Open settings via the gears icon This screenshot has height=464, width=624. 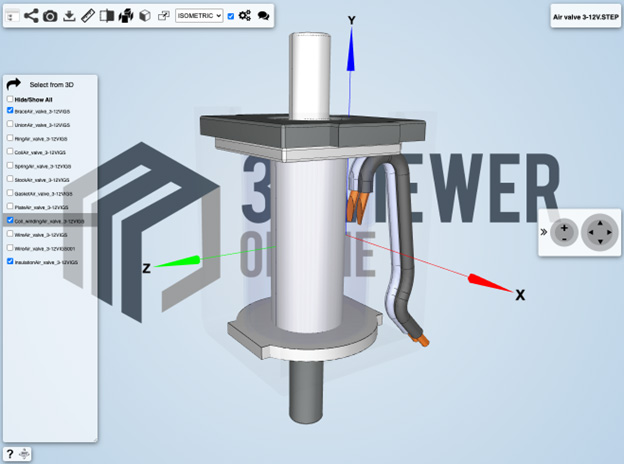pyautogui.click(x=244, y=16)
